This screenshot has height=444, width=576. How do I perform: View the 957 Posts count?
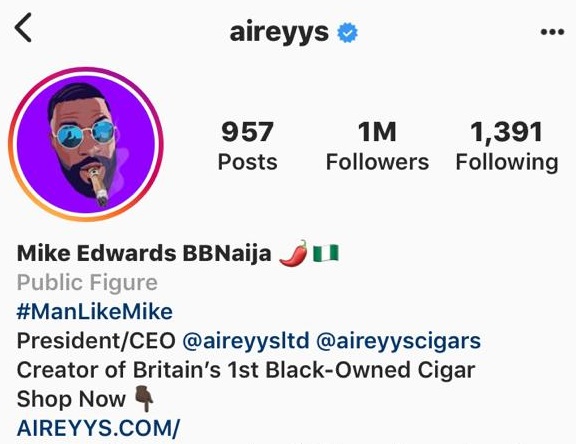point(247,146)
